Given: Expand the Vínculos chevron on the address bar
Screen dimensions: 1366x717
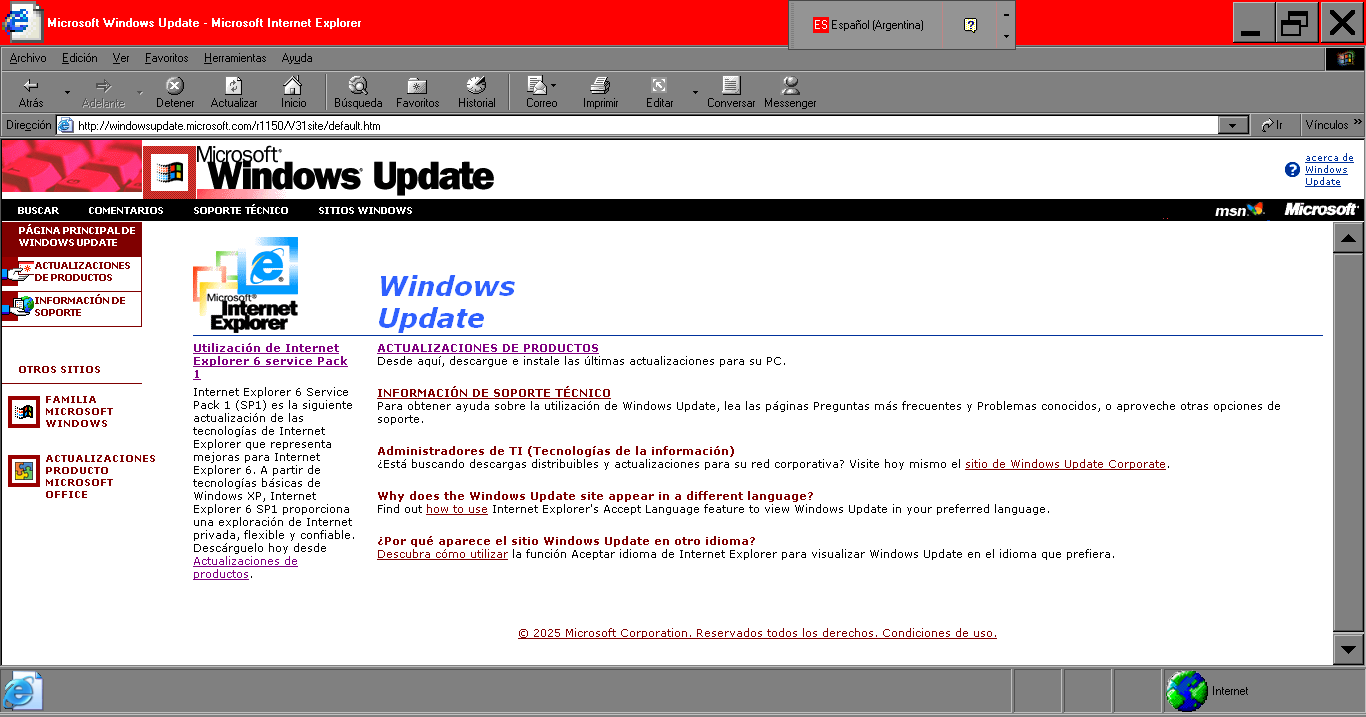Looking at the screenshot, I should (x=1356, y=124).
